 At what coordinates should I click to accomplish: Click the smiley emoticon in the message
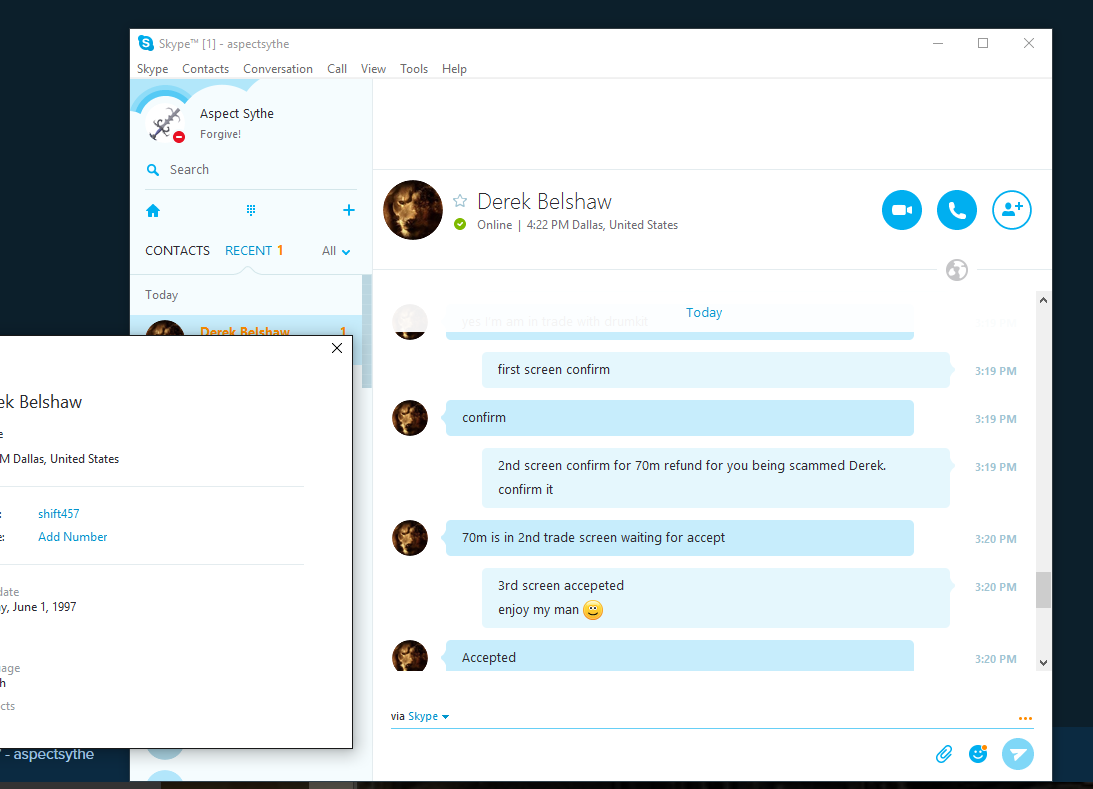(593, 610)
